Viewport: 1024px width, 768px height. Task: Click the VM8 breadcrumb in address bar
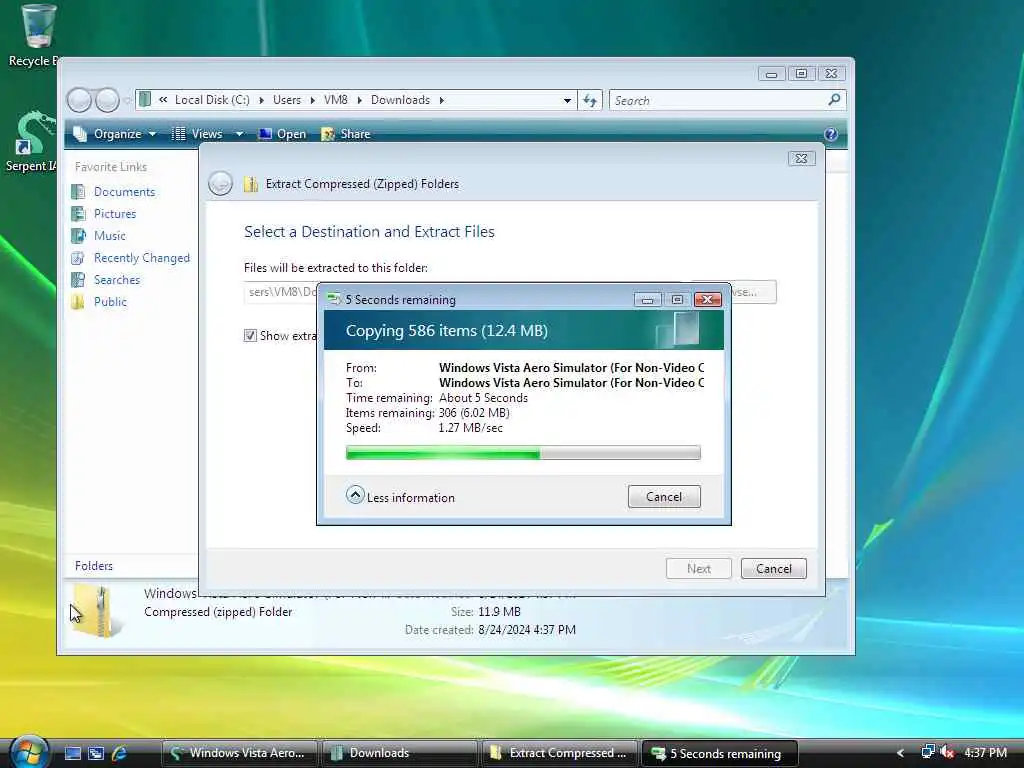coord(336,100)
